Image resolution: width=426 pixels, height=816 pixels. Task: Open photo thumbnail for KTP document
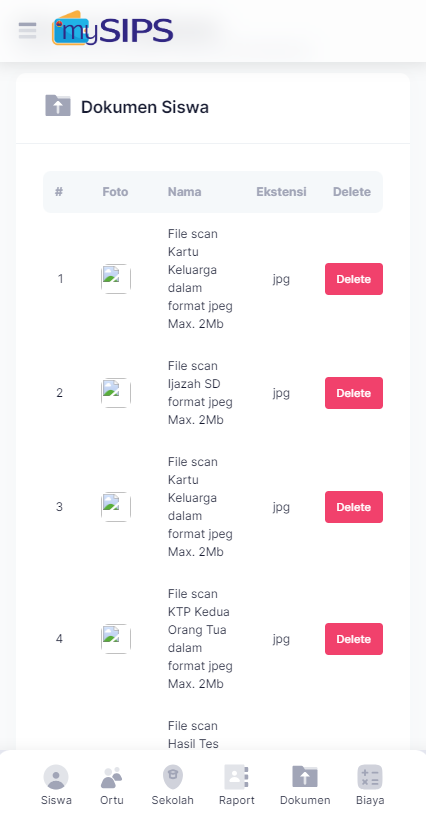[115, 639]
